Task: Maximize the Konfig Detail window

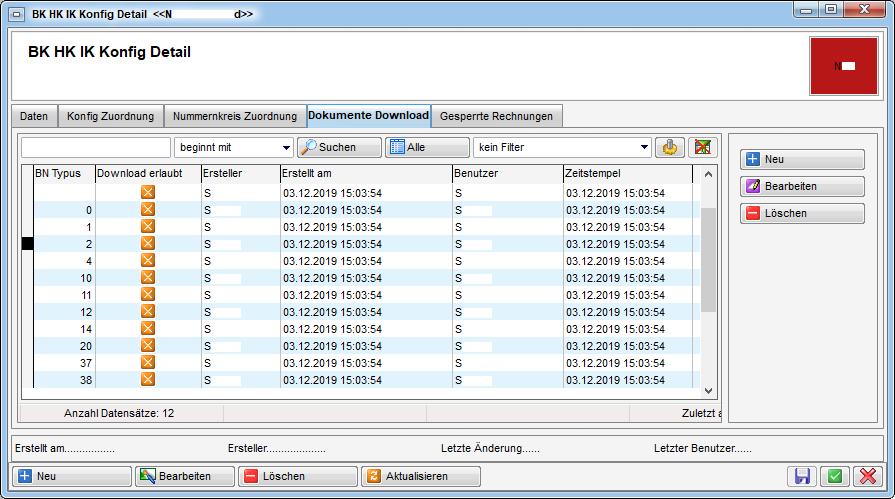Action: coord(831,10)
